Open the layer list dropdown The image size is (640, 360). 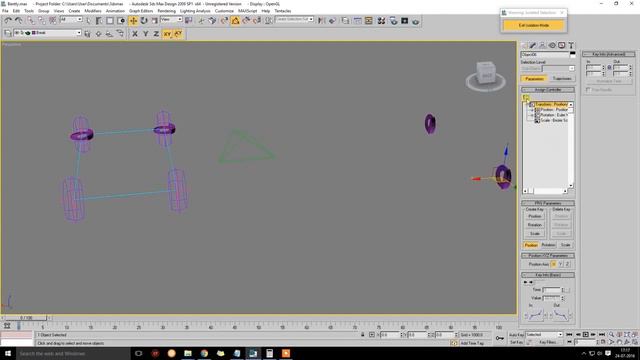pyautogui.click(x=47, y=33)
